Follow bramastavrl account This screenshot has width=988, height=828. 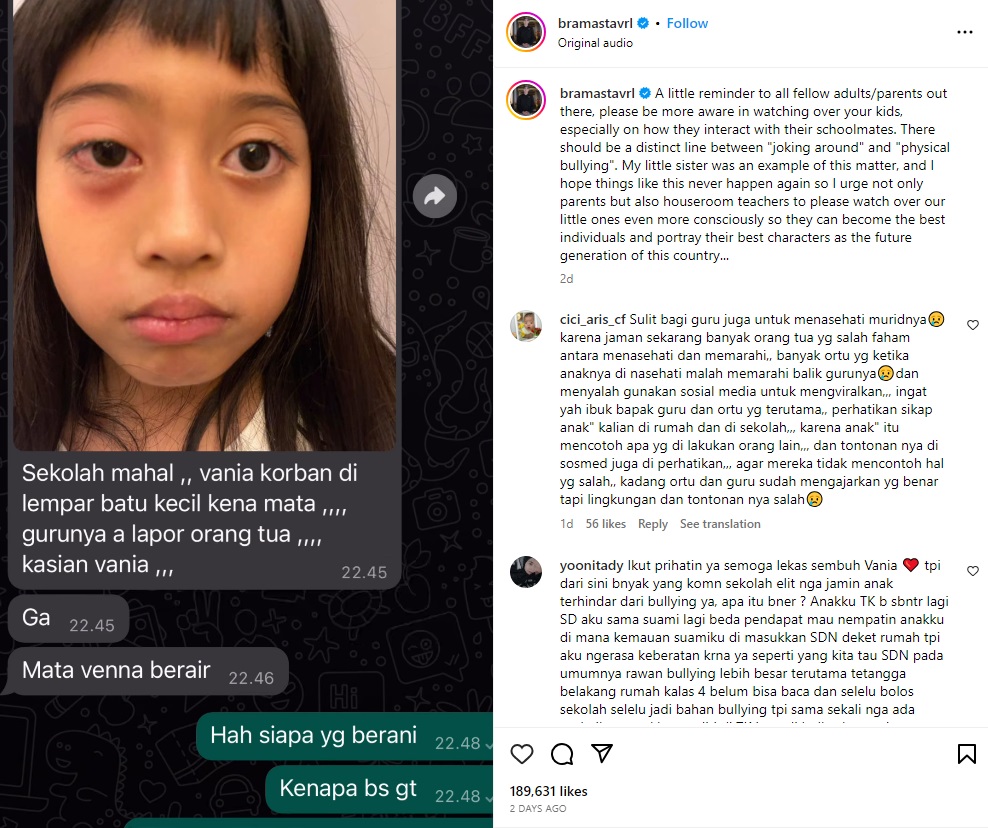pyautogui.click(x=687, y=23)
